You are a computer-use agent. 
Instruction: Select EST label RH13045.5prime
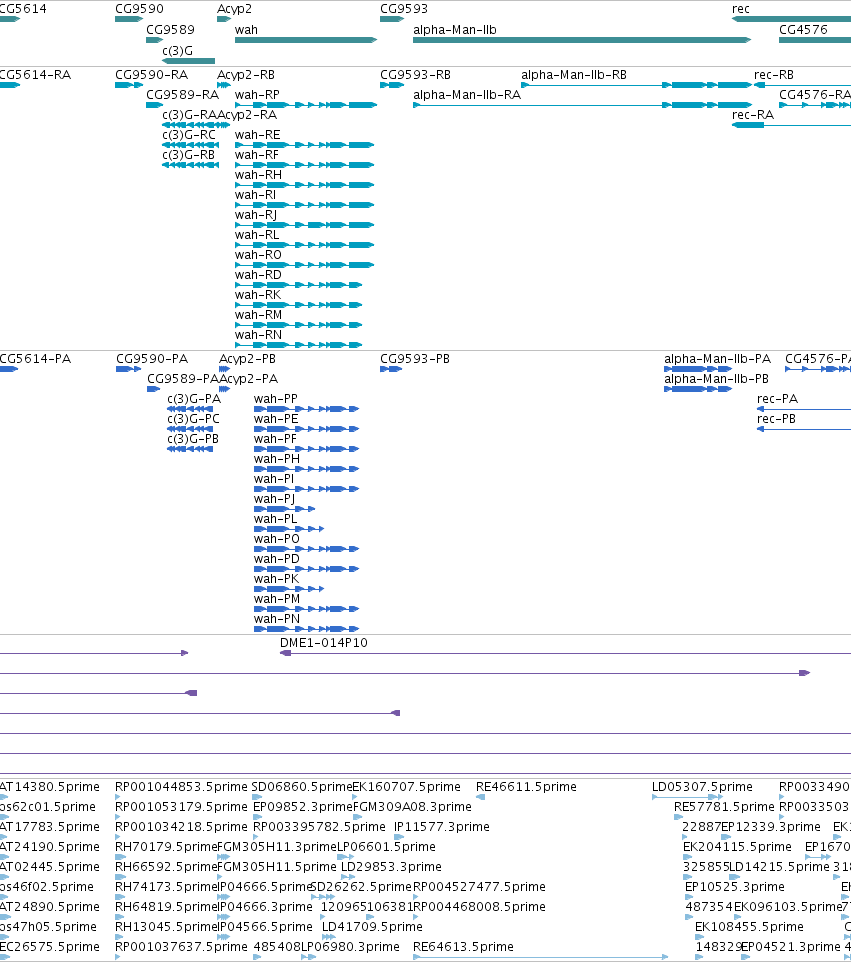(x=167, y=927)
